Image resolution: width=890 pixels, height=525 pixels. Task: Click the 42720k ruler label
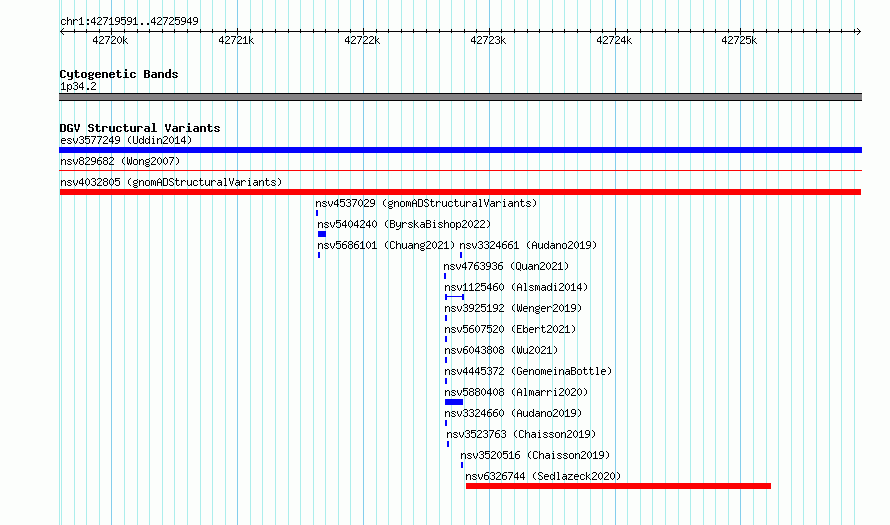point(110,40)
